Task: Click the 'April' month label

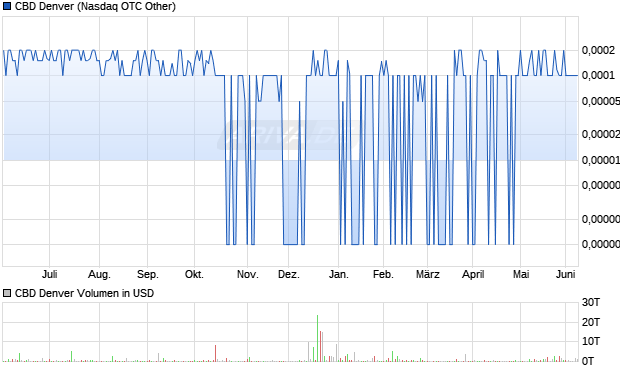Action: click(473, 274)
